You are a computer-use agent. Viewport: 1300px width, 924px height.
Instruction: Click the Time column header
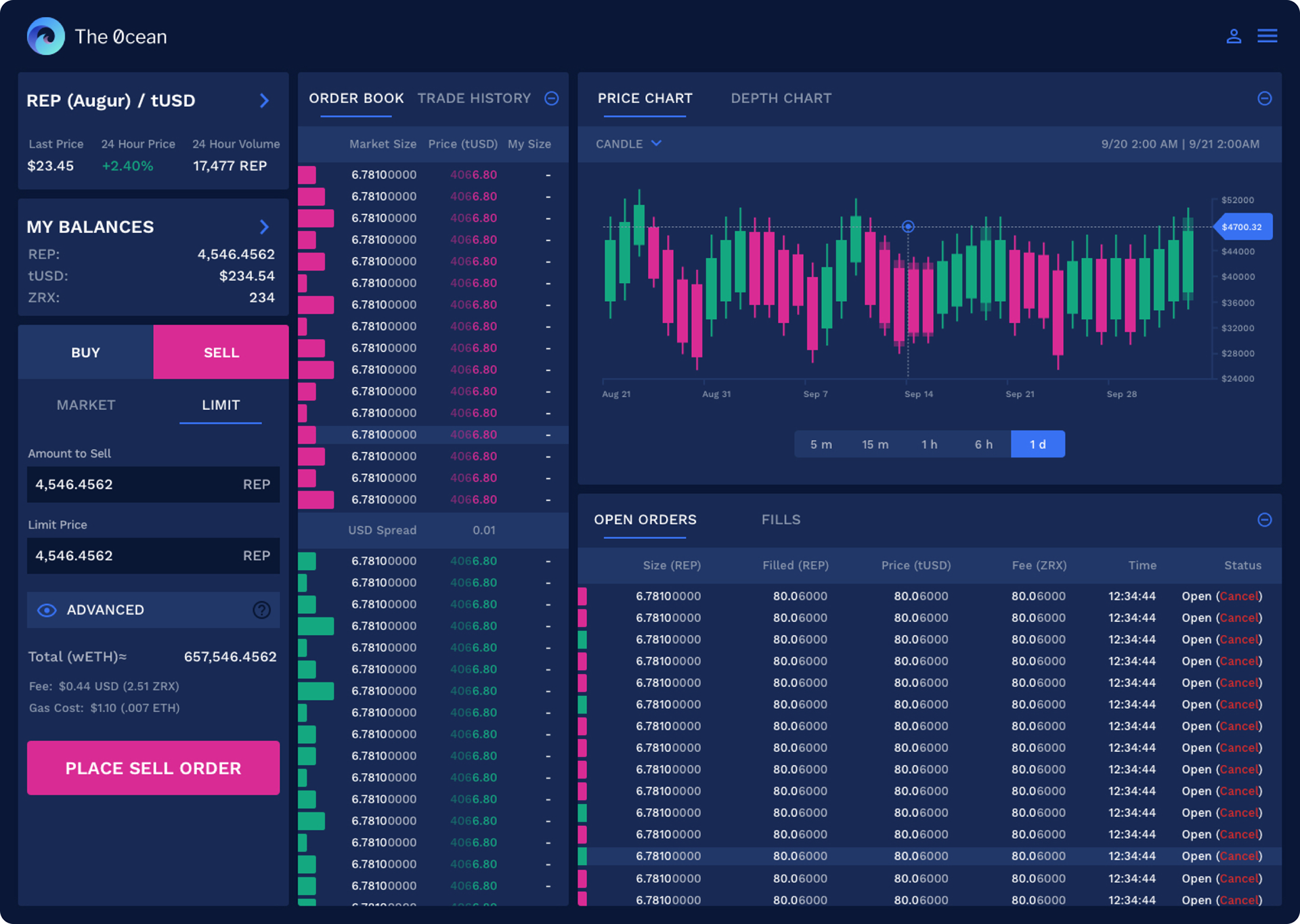tap(1142, 565)
